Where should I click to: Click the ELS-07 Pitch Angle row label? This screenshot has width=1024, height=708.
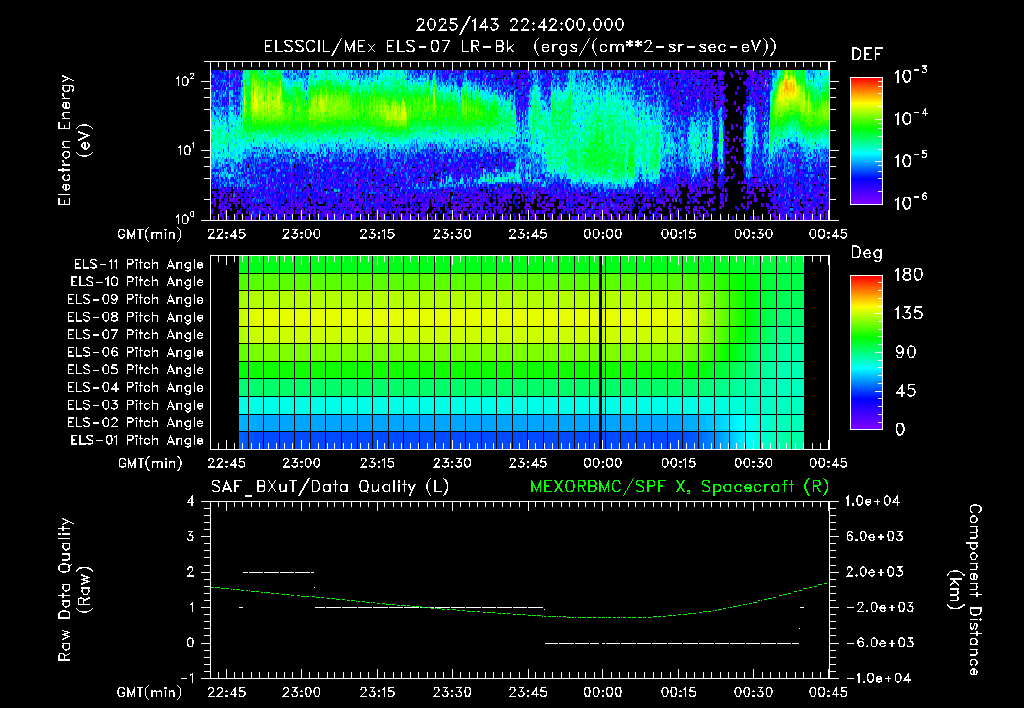point(135,335)
